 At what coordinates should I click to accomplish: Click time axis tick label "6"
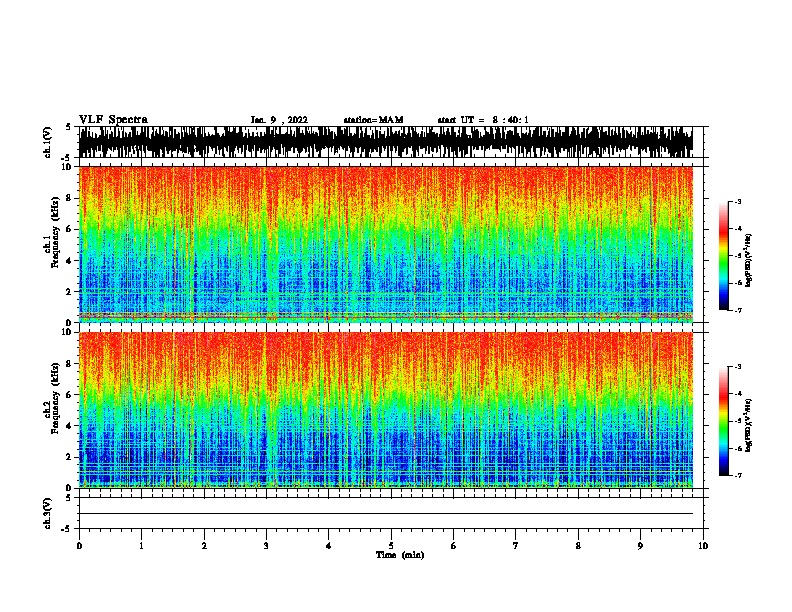point(454,546)
